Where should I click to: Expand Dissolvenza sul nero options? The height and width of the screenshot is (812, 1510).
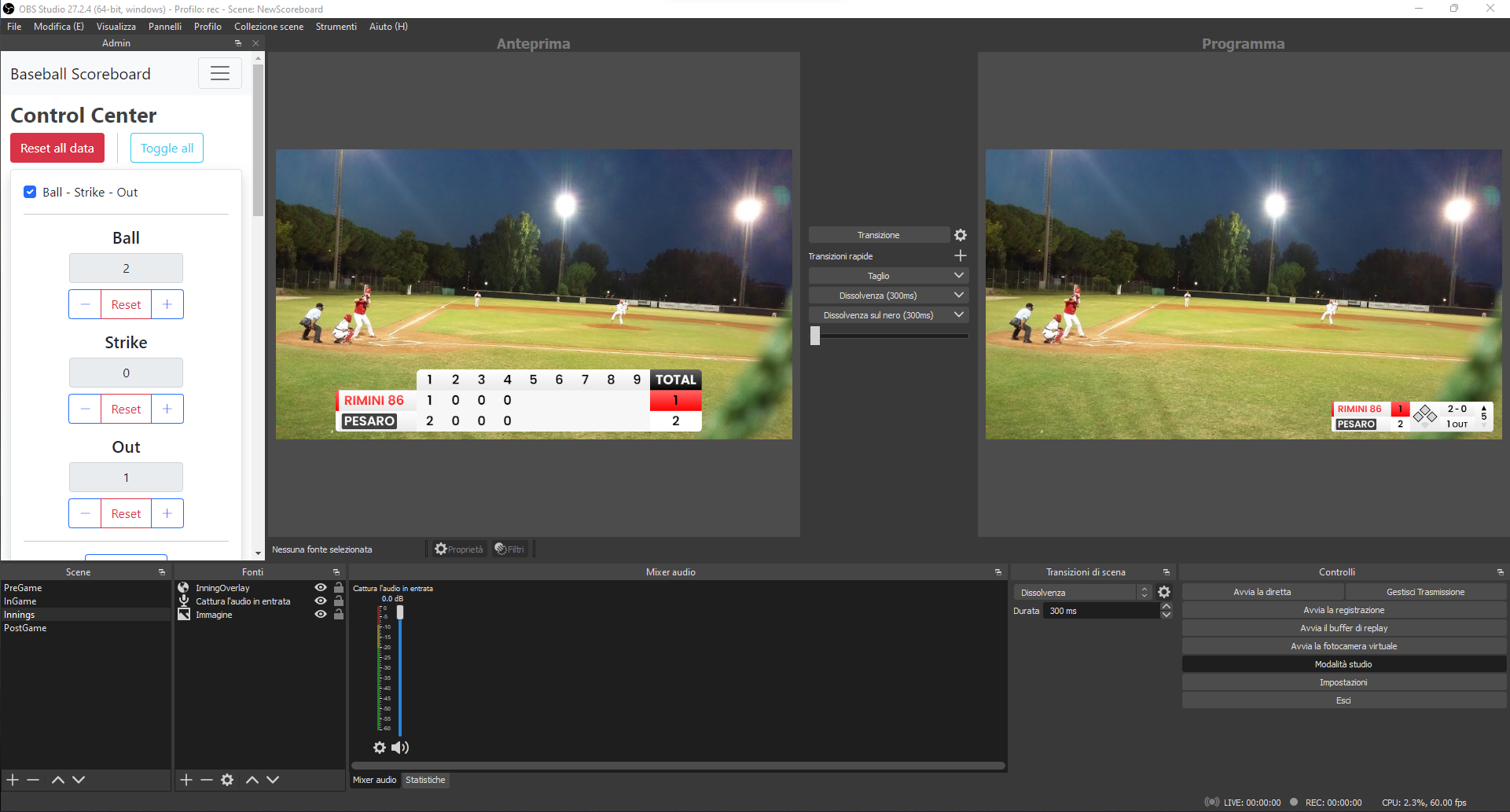tap(958, 315)
